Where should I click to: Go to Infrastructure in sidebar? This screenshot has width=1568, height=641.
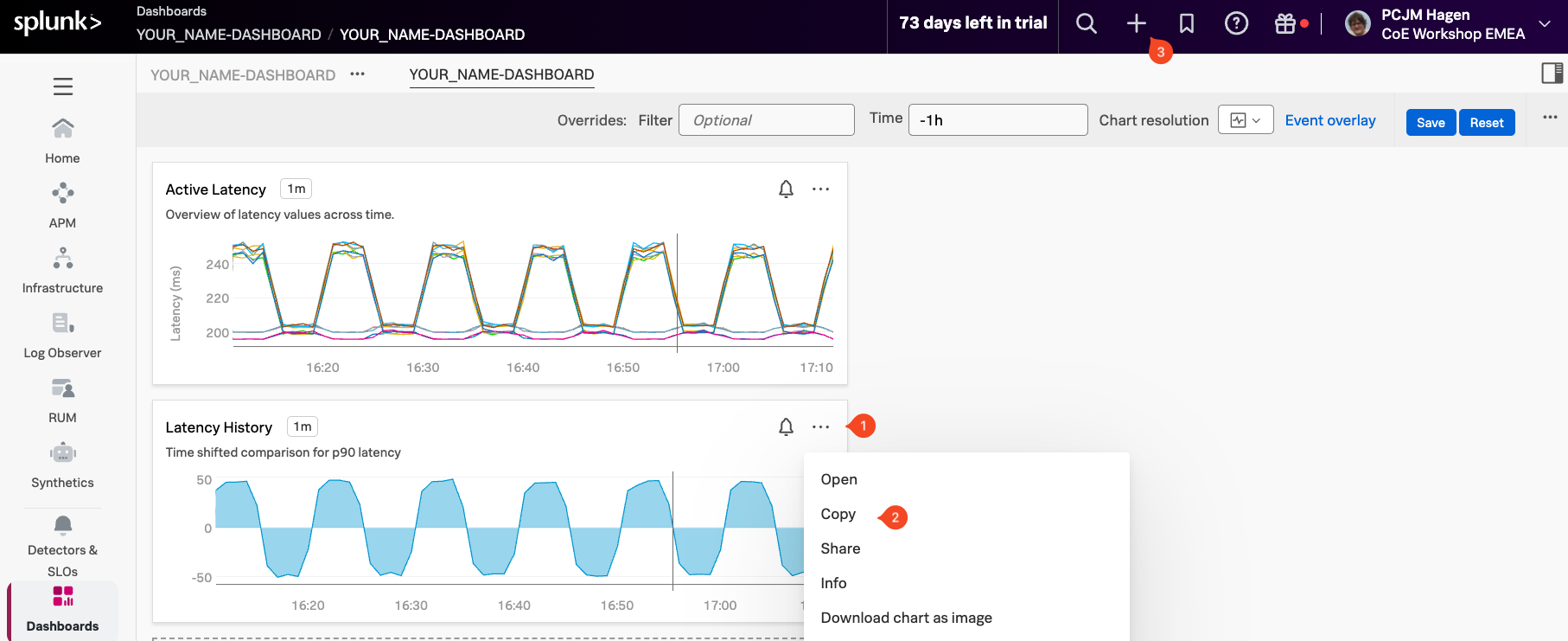(x=62, y=270)
